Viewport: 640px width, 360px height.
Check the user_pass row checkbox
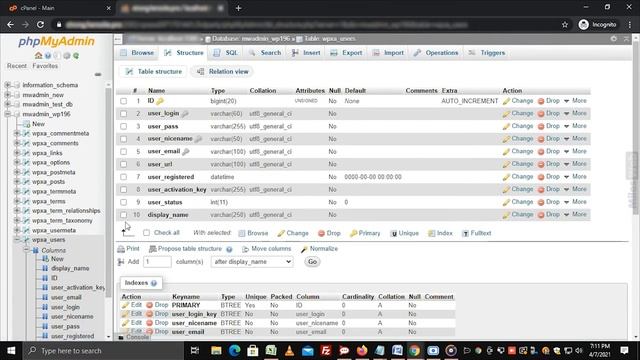point(124,126)
